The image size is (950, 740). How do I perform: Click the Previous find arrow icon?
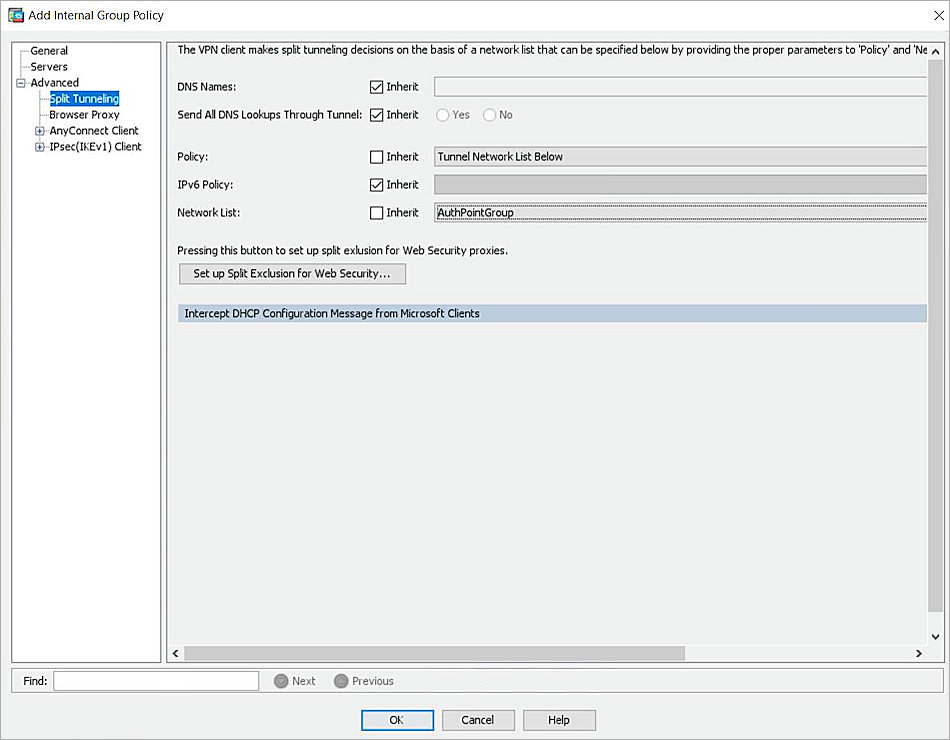point(341,681)
